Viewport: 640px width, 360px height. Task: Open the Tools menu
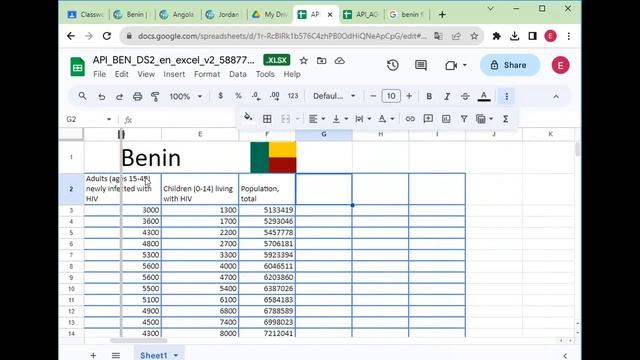pos(265,74)
